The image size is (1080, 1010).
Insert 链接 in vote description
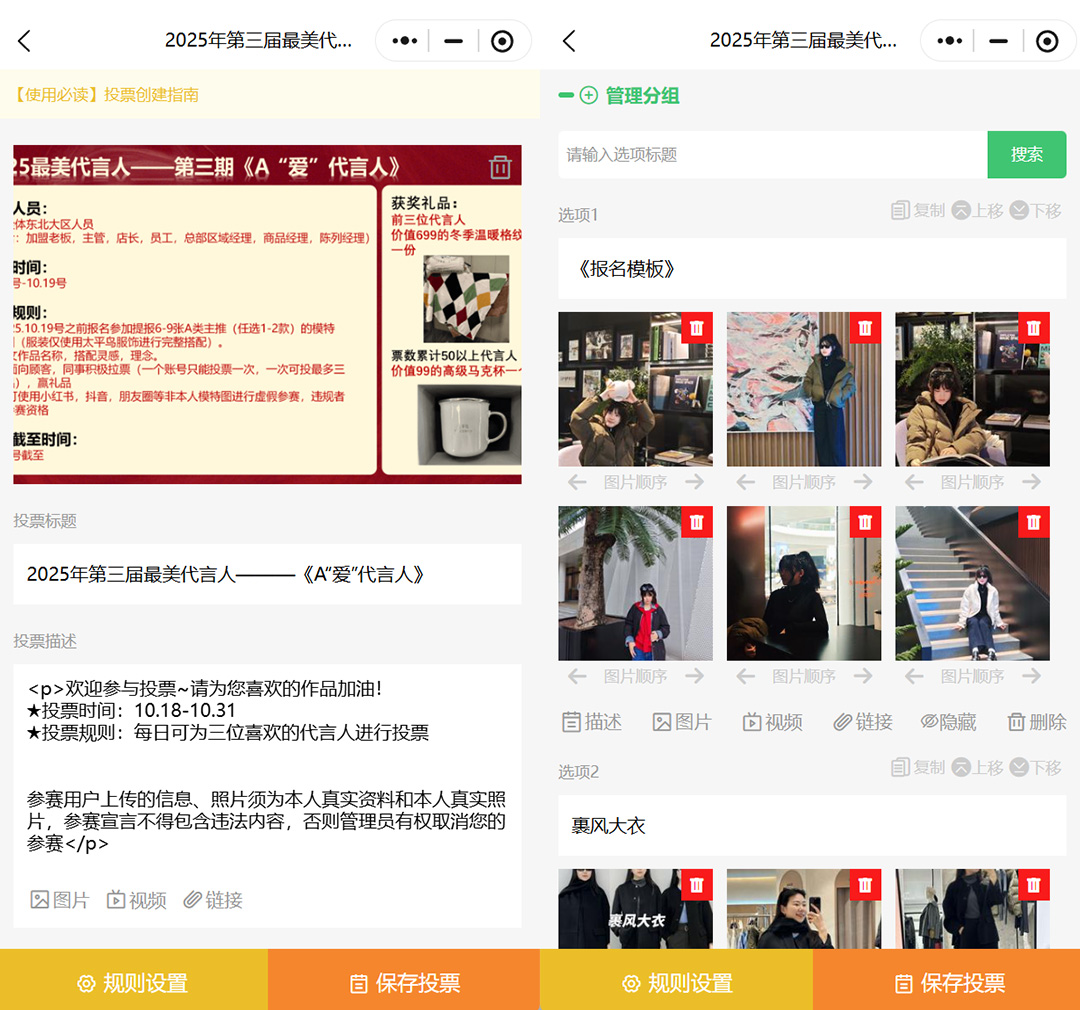[x=213, y=900]
